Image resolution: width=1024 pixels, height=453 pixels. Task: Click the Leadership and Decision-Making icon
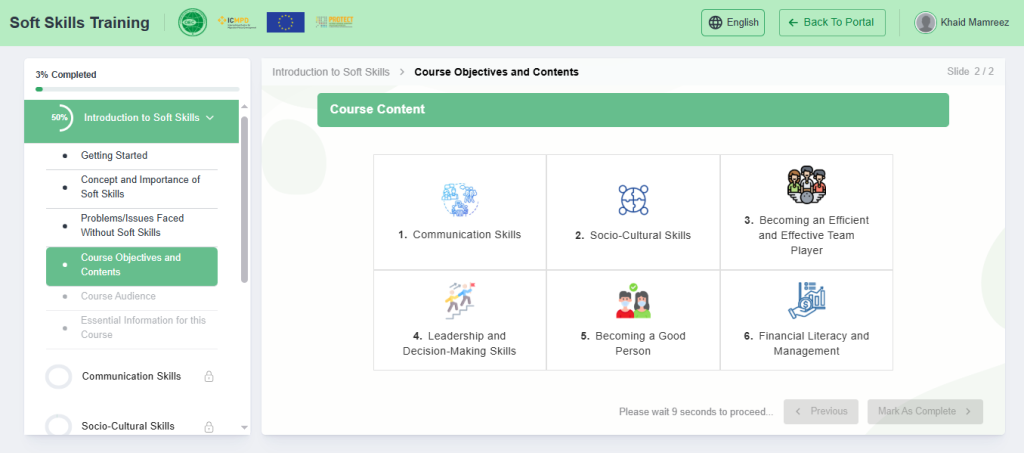tap(460, 300)
